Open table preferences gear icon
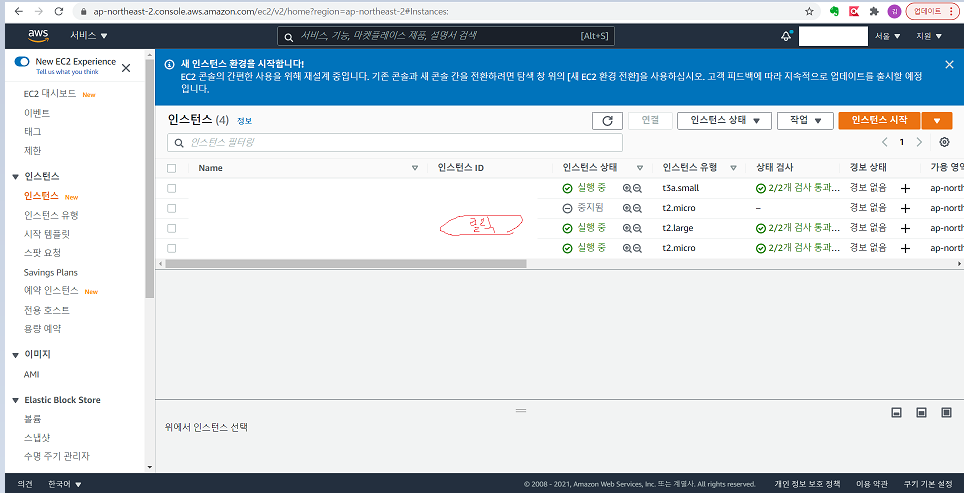Image resolution: width=964 pixels, height=493 pixels. tap(944, 142)
